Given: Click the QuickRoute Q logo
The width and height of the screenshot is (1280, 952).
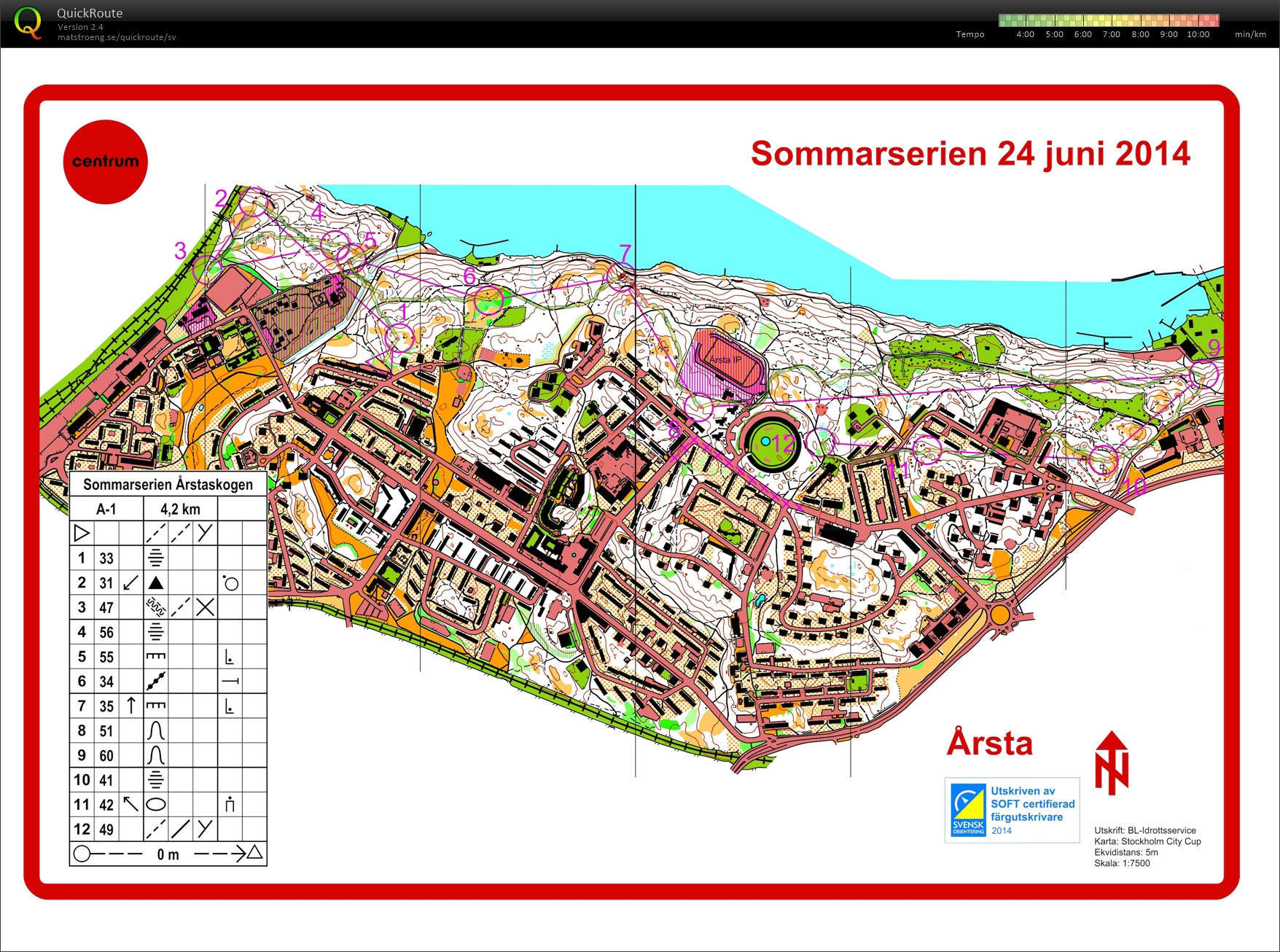Looking at the screenshot, I should pyautogui.click(x=28, y=23).
